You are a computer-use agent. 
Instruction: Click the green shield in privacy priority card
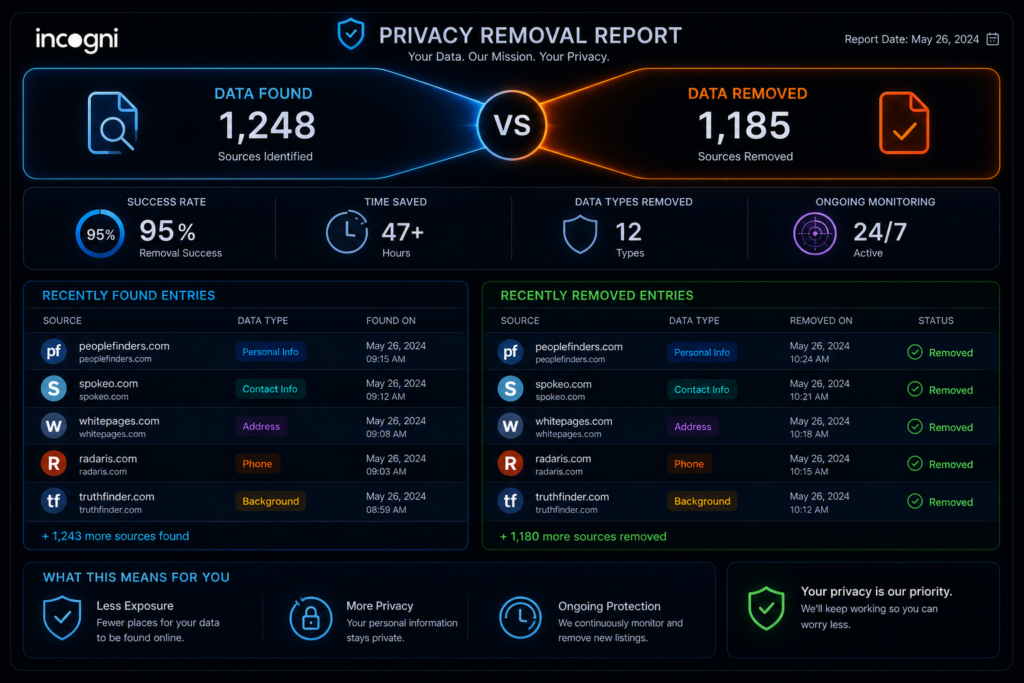click(x=766, y=608)
